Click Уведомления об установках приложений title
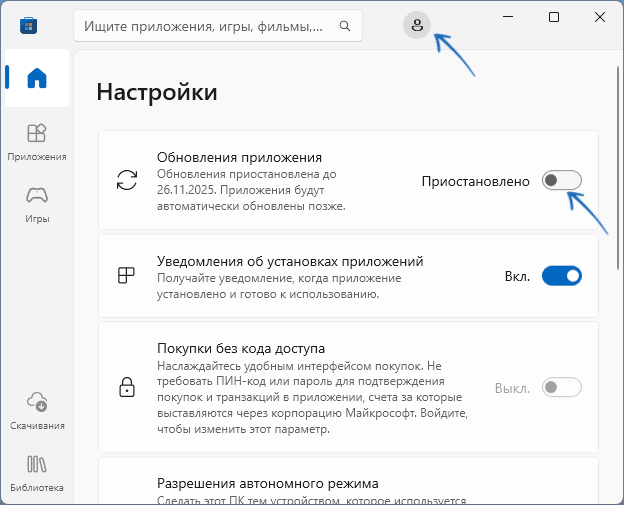 (290, 261)
